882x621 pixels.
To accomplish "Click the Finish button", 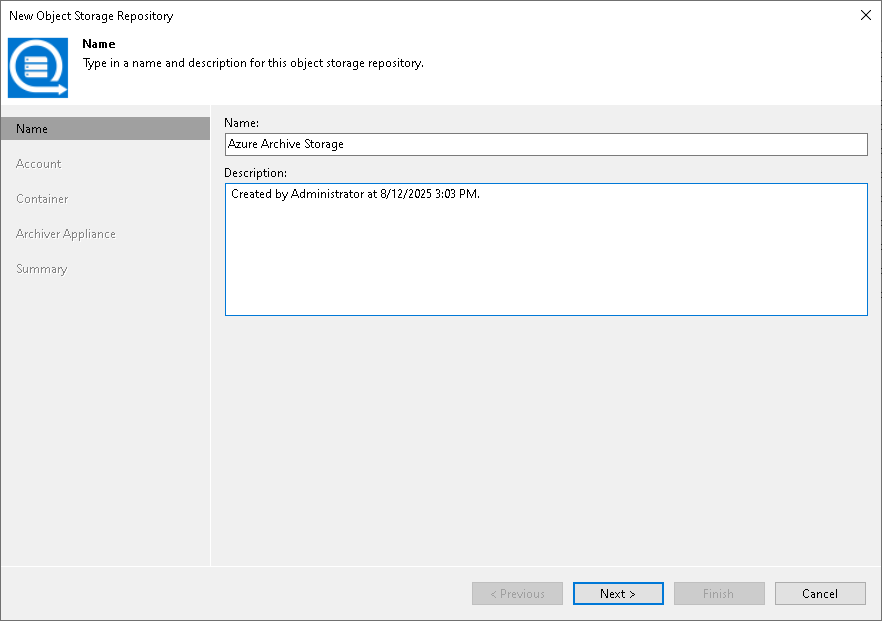I will tap(719, 593).
